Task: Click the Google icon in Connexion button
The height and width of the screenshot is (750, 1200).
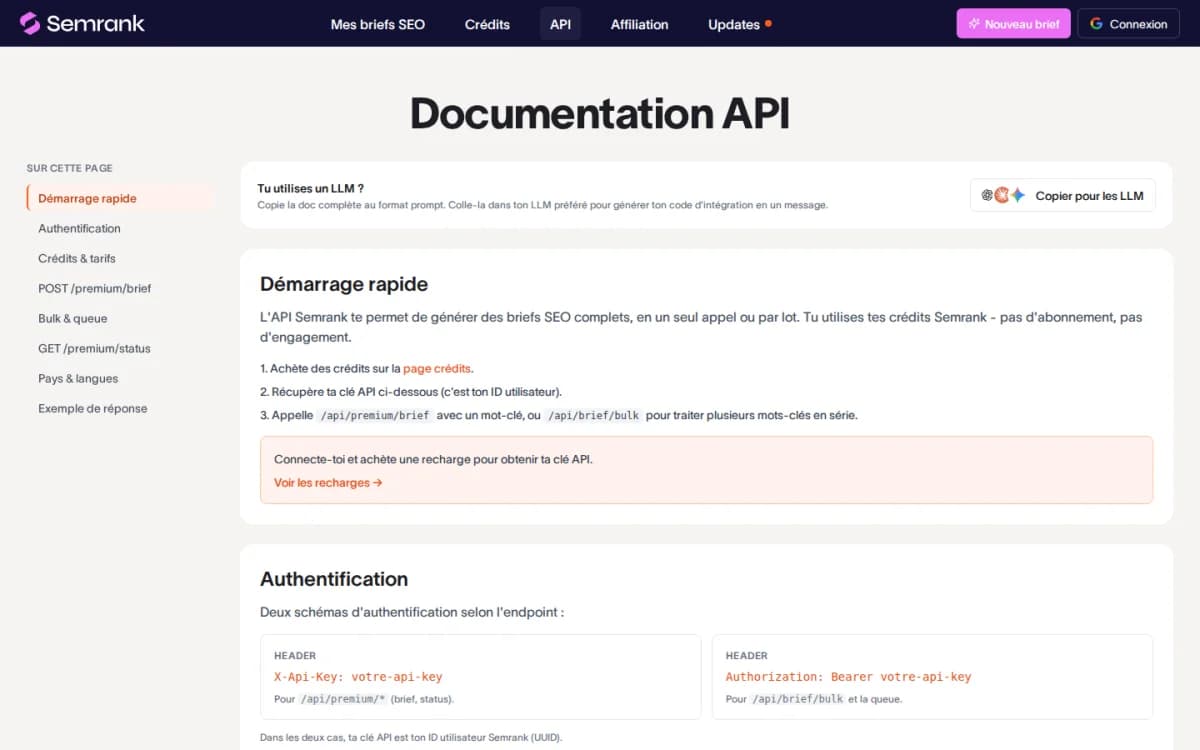Action: point(1097,24)
